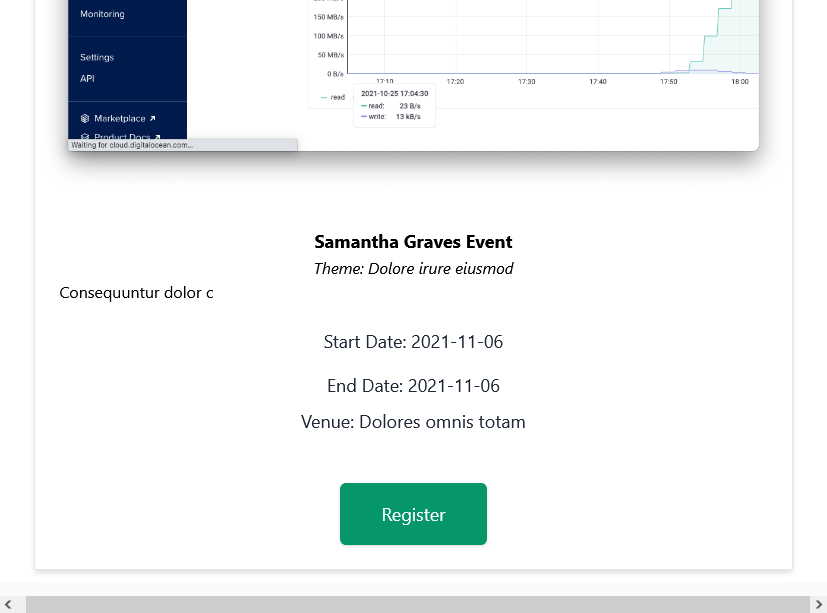The image size is (827, 613).
Task: Click API in the image sidebar
Action: (x=87, y=79)
